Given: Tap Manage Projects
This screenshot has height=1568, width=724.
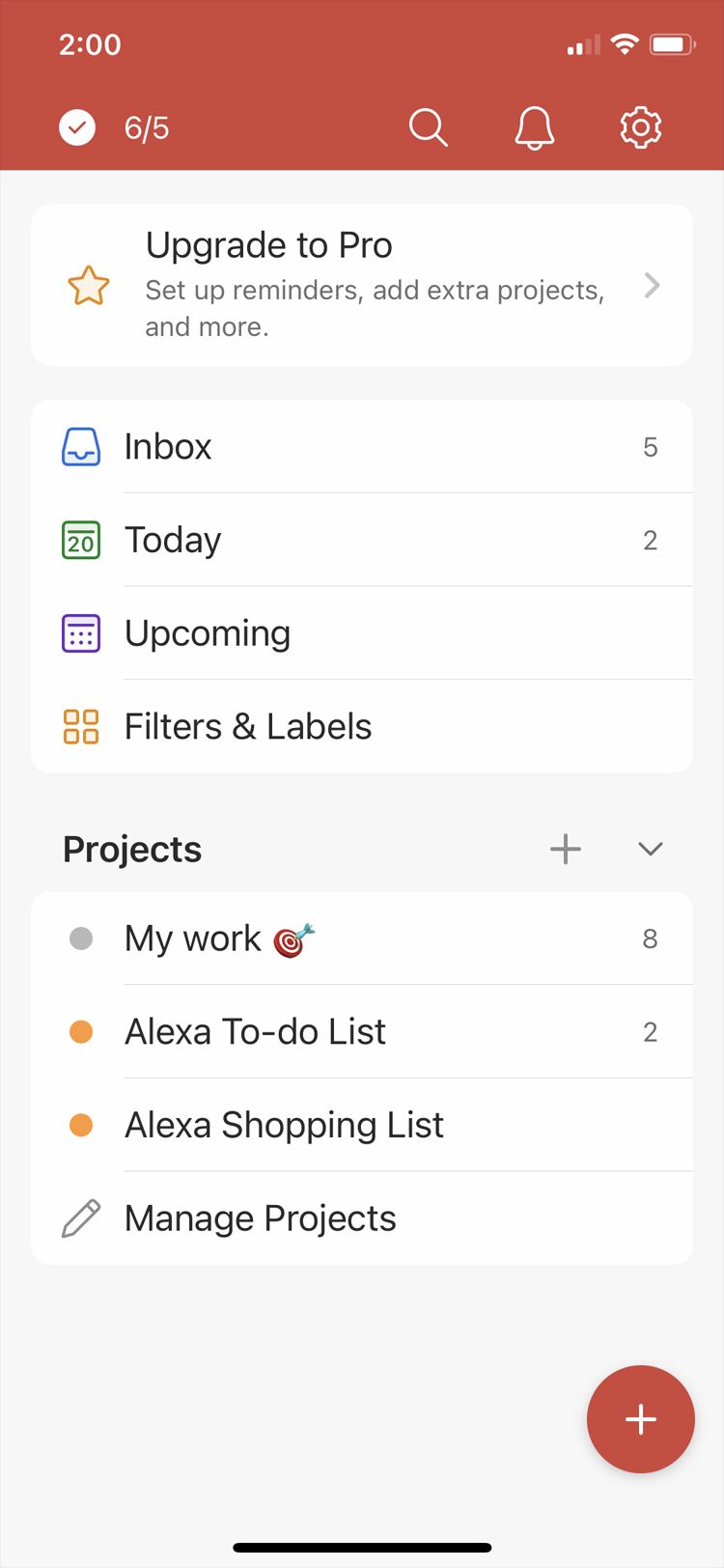Looking at the screenshot, I should 261,1218.
